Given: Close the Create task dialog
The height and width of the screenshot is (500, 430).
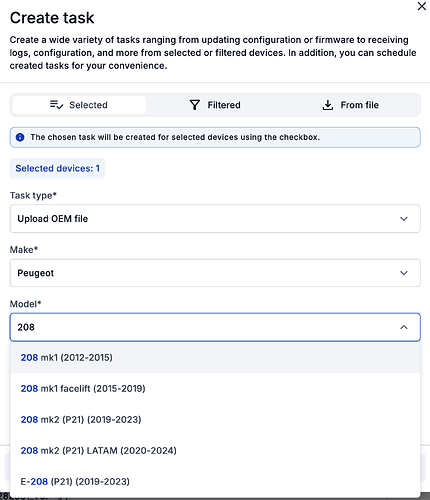Looking at the screenshot, I should [422, 6].
